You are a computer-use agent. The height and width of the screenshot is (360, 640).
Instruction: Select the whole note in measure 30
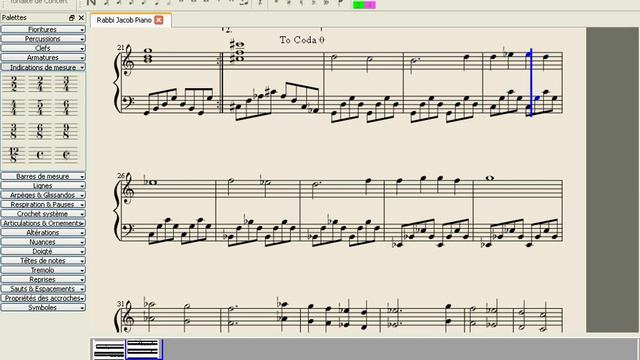tap(489, 178)
